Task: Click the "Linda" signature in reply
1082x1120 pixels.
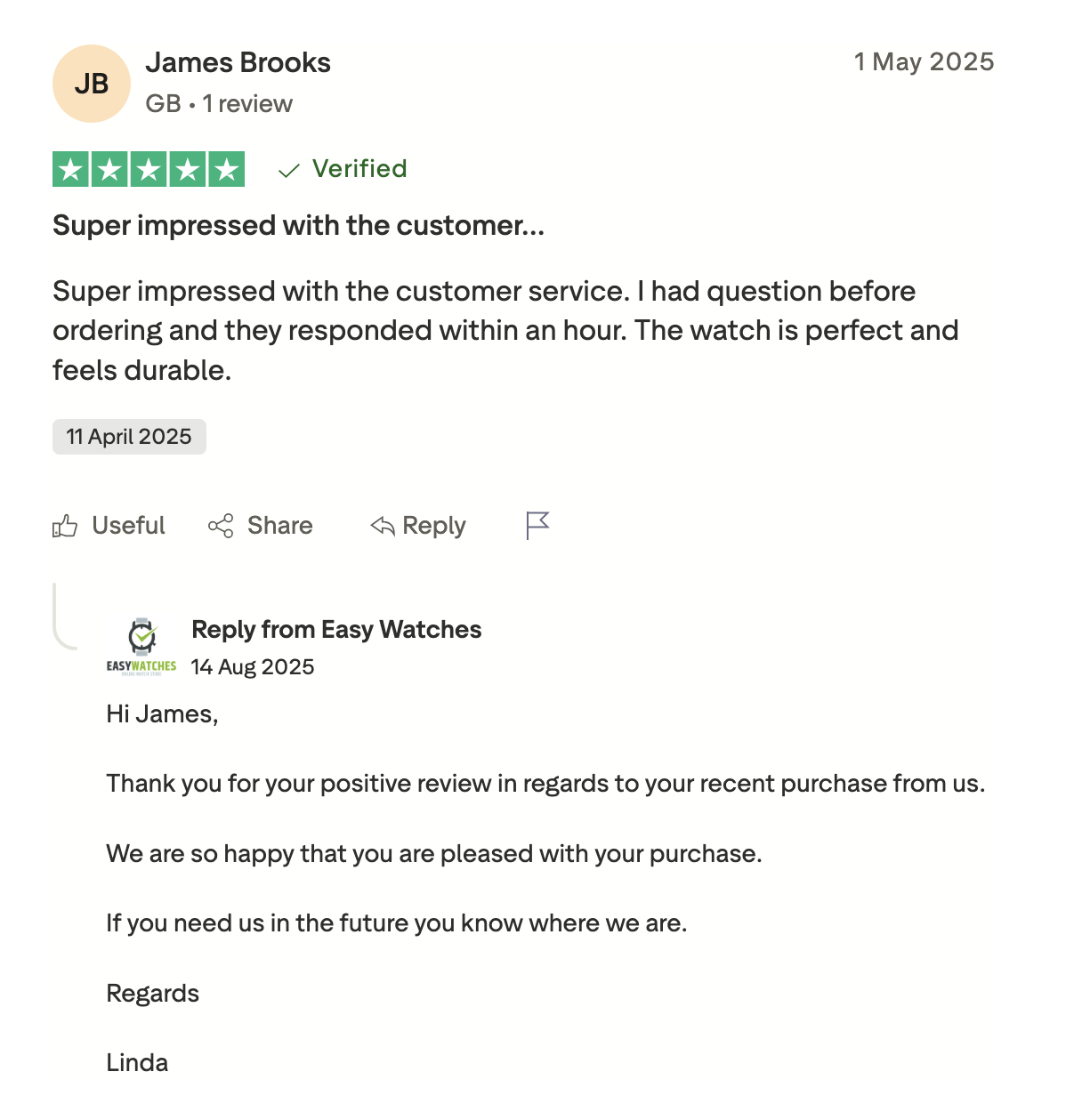Action: (x=137, y=1062)
